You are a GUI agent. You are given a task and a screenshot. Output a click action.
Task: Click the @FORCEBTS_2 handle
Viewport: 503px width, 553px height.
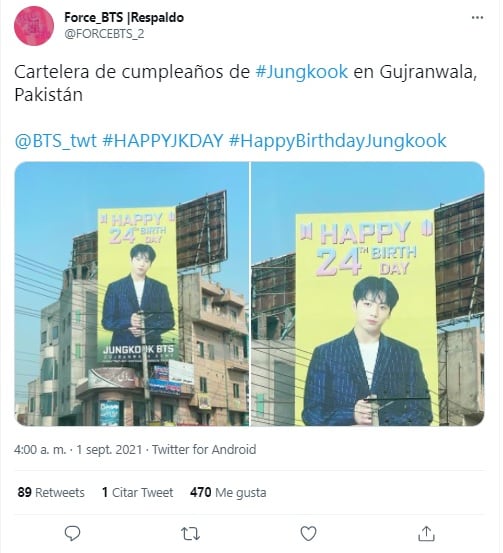pos(104,34)
